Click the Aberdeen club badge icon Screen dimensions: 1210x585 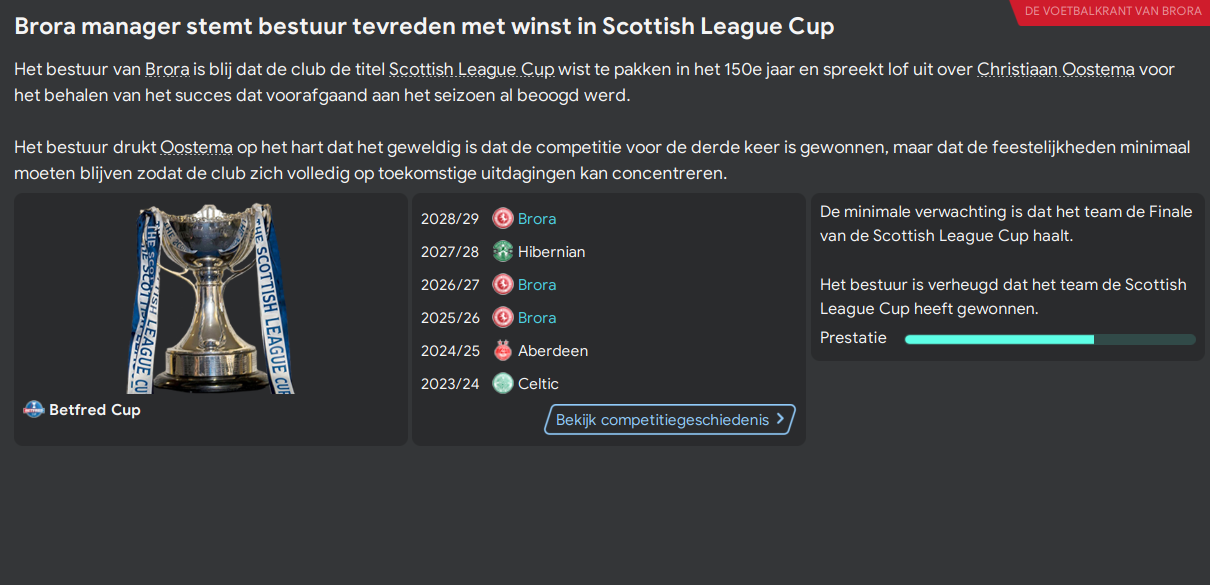[503, 351]
